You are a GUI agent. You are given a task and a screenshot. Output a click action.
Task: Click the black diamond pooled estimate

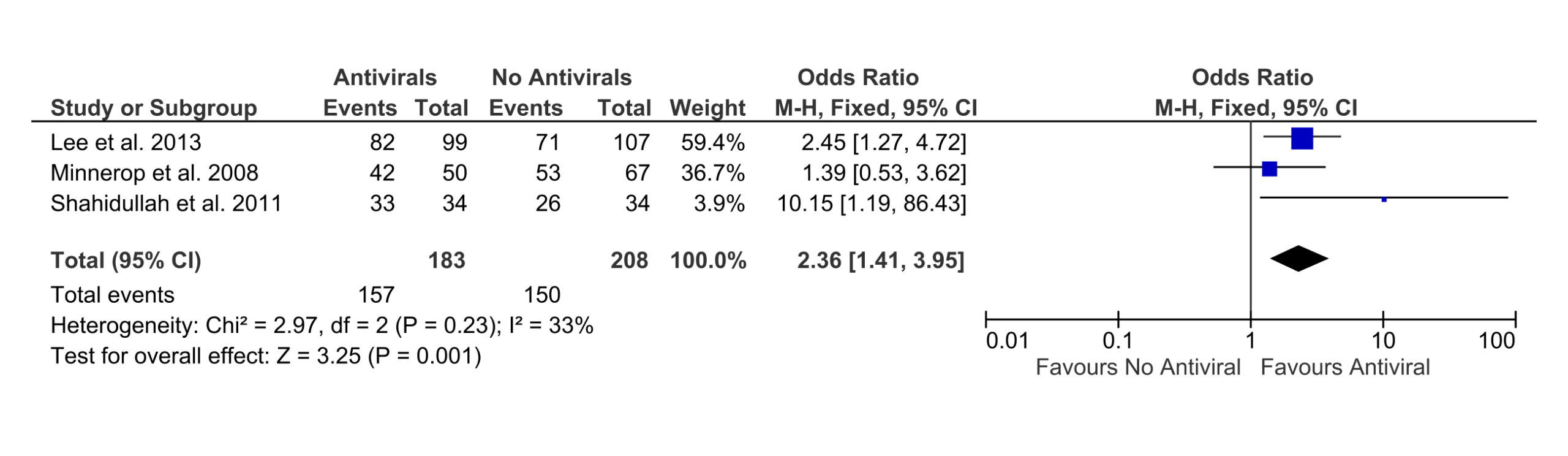pyautogui.click(x=1298, y=259)
